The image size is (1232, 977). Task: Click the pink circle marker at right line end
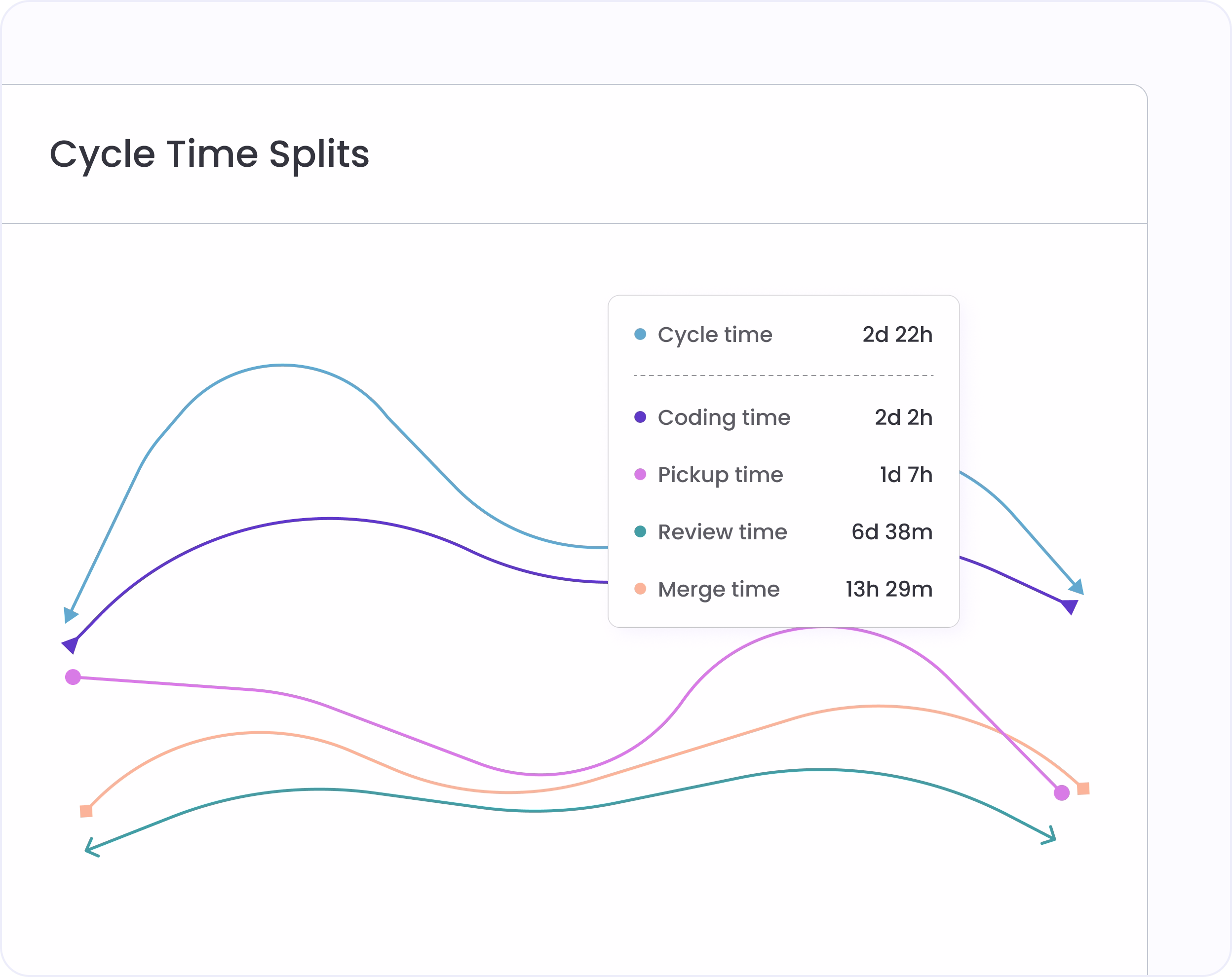1061,793
